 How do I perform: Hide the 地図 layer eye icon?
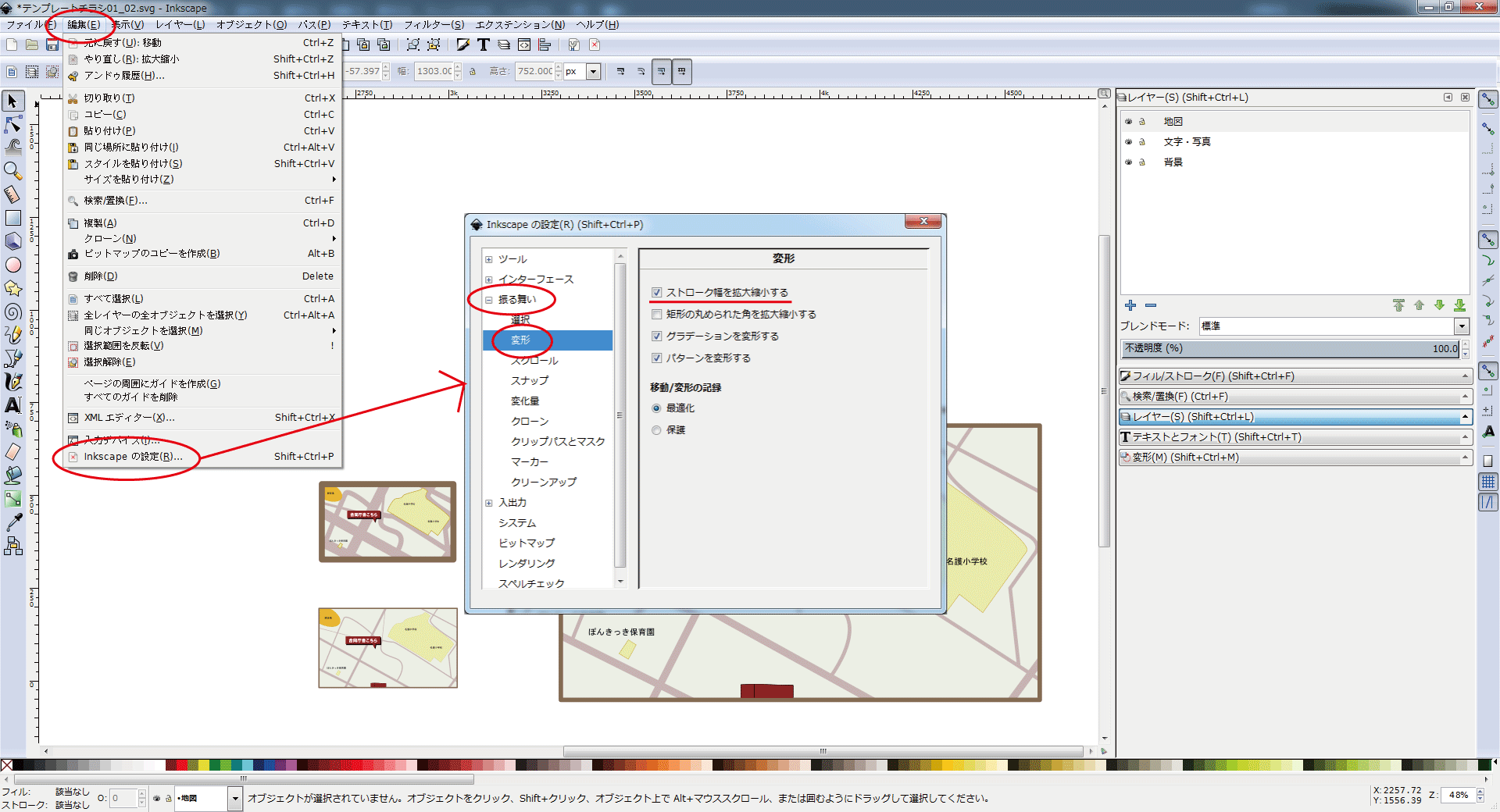pyautogui.click(x=1128, y=122)
